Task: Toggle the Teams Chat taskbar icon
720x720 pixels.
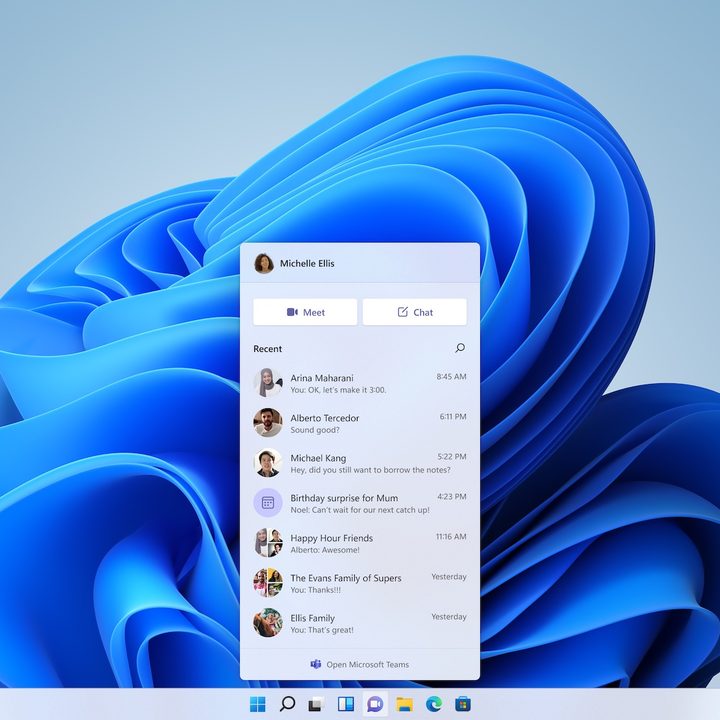Action: (375, 703)
